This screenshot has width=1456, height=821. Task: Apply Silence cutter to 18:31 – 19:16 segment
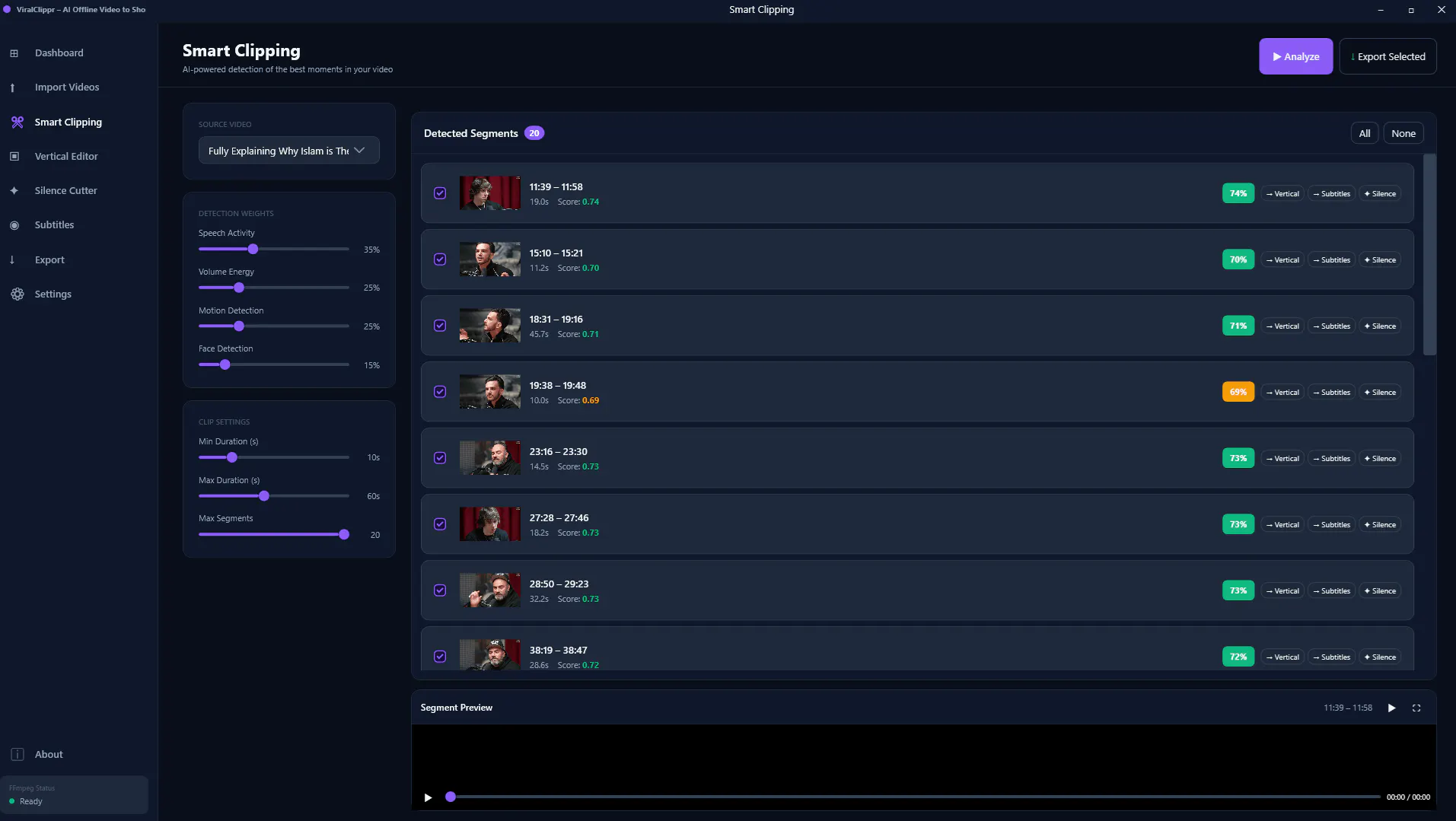point(1380,326)
